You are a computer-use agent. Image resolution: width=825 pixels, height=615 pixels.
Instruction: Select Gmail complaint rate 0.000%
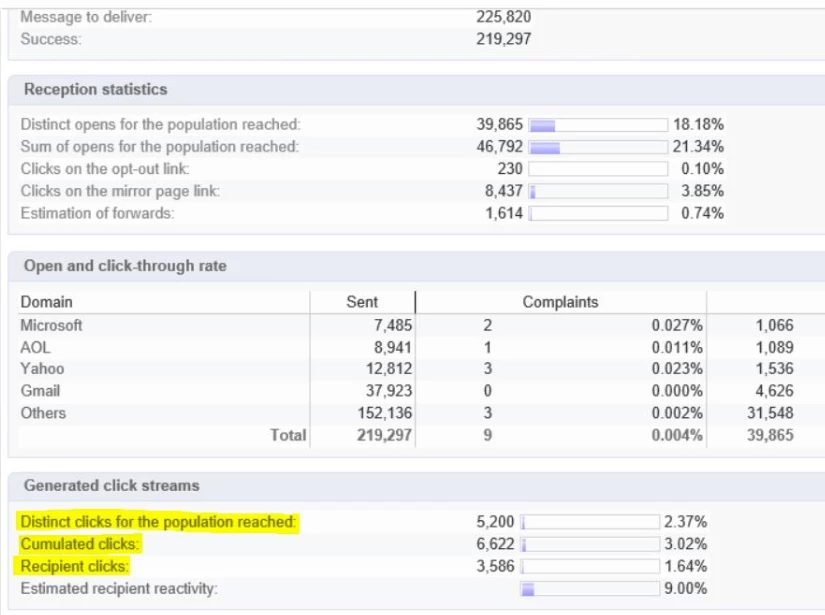tap(677, 390)
